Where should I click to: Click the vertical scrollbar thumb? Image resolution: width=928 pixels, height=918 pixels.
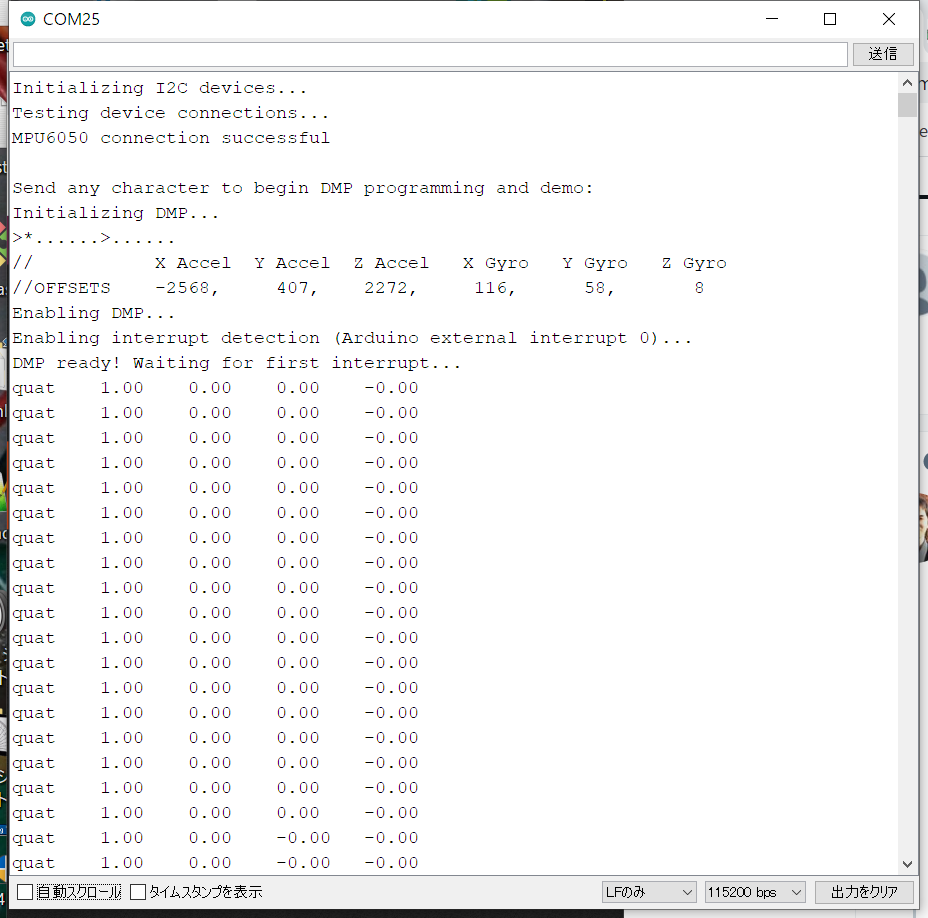tap(907, 106)
